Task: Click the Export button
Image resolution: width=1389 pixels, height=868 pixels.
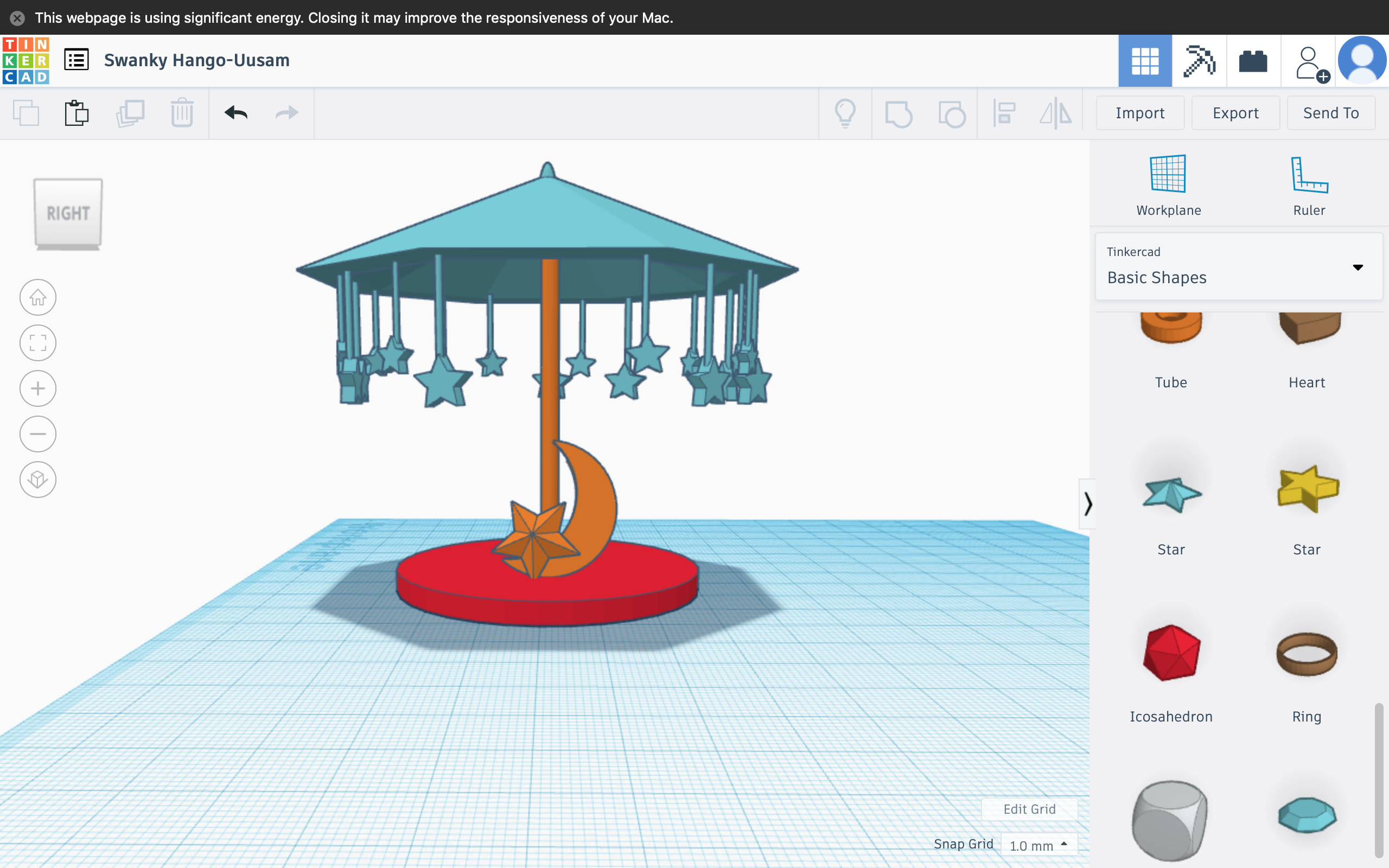Action: [1235, 112]
